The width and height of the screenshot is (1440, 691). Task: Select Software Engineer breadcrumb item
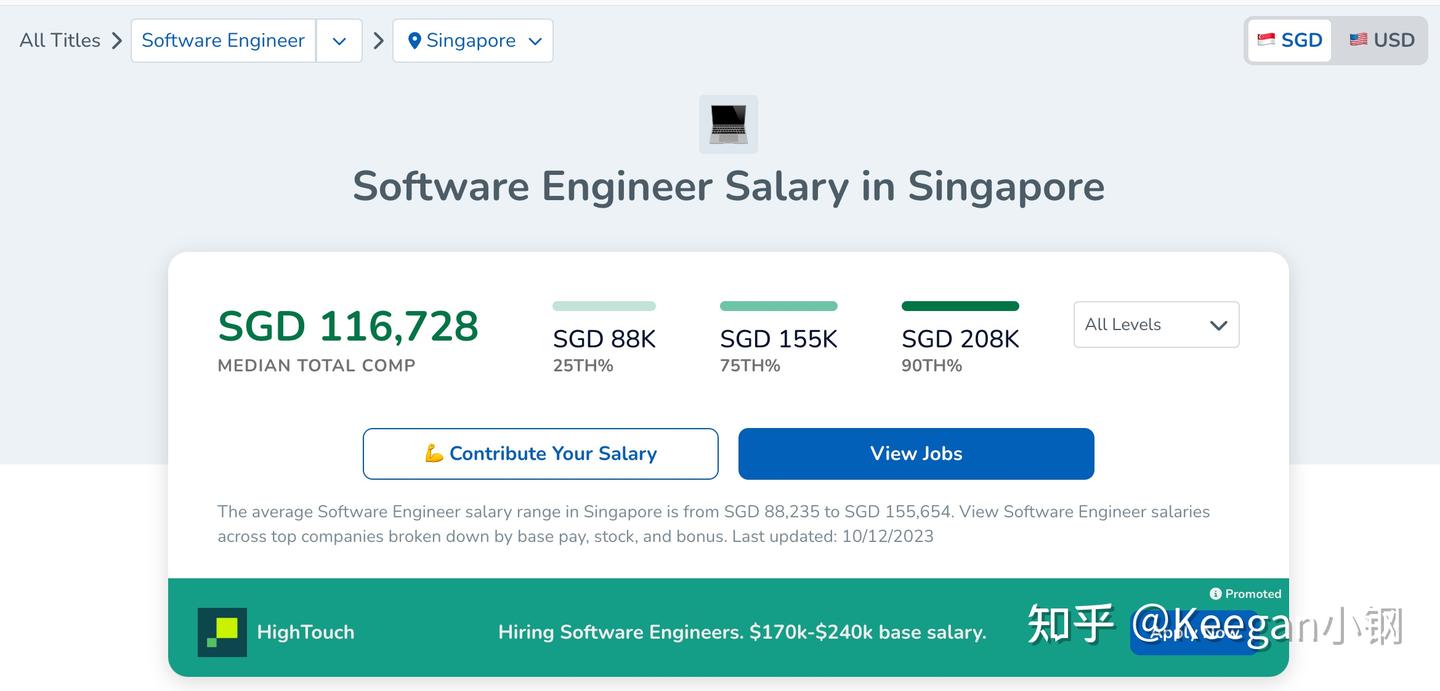pyautogui.click(x=223, y=41)
